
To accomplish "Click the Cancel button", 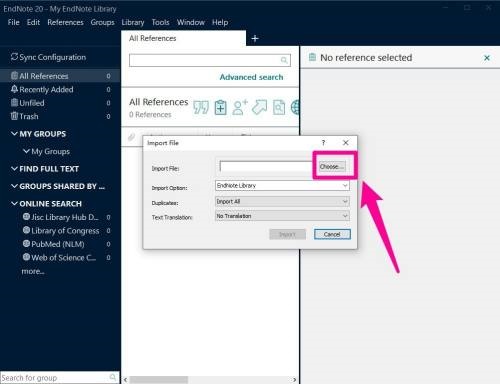I will coord(332,234).
